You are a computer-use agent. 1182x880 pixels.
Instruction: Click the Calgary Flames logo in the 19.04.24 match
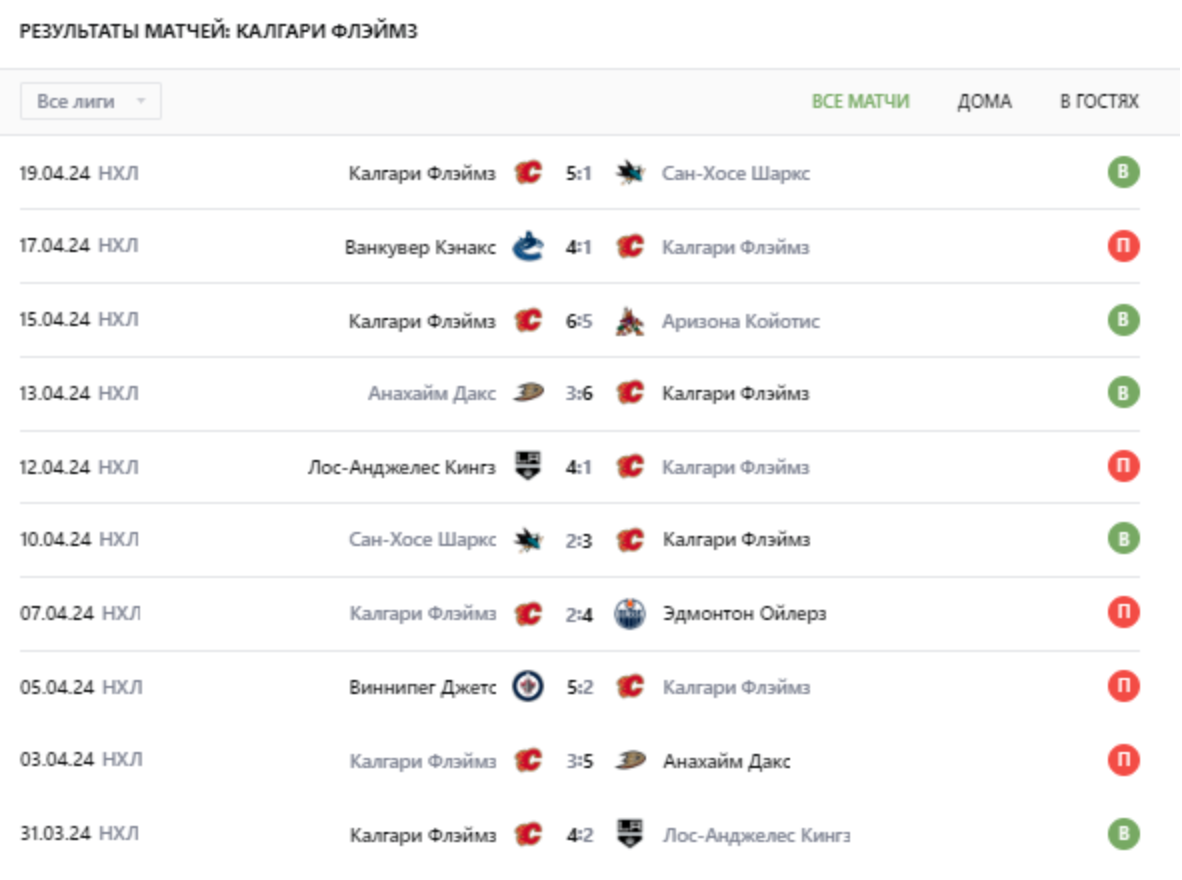(x=528, y=173)
